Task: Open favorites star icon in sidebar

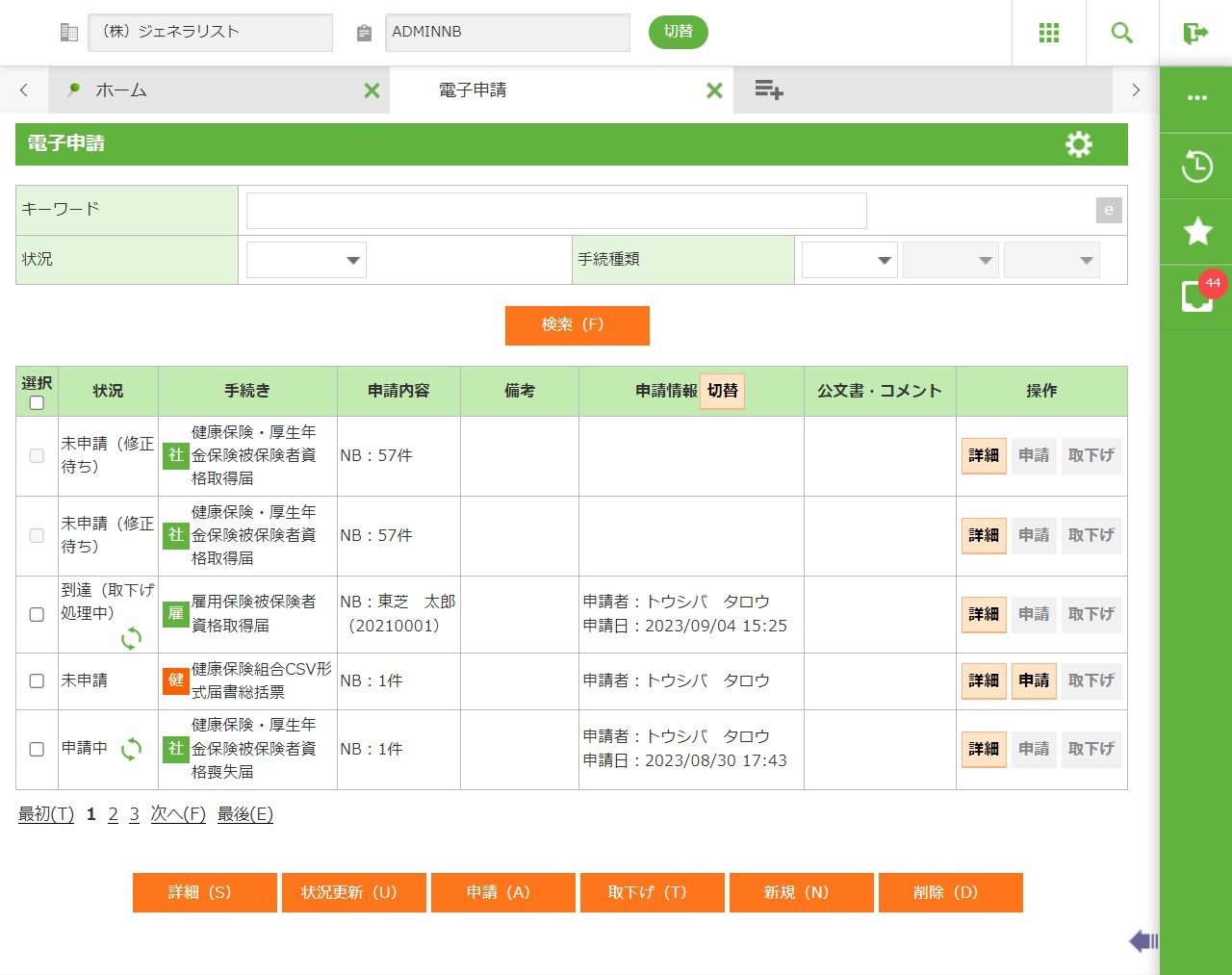Action: tap(1196, 232)
